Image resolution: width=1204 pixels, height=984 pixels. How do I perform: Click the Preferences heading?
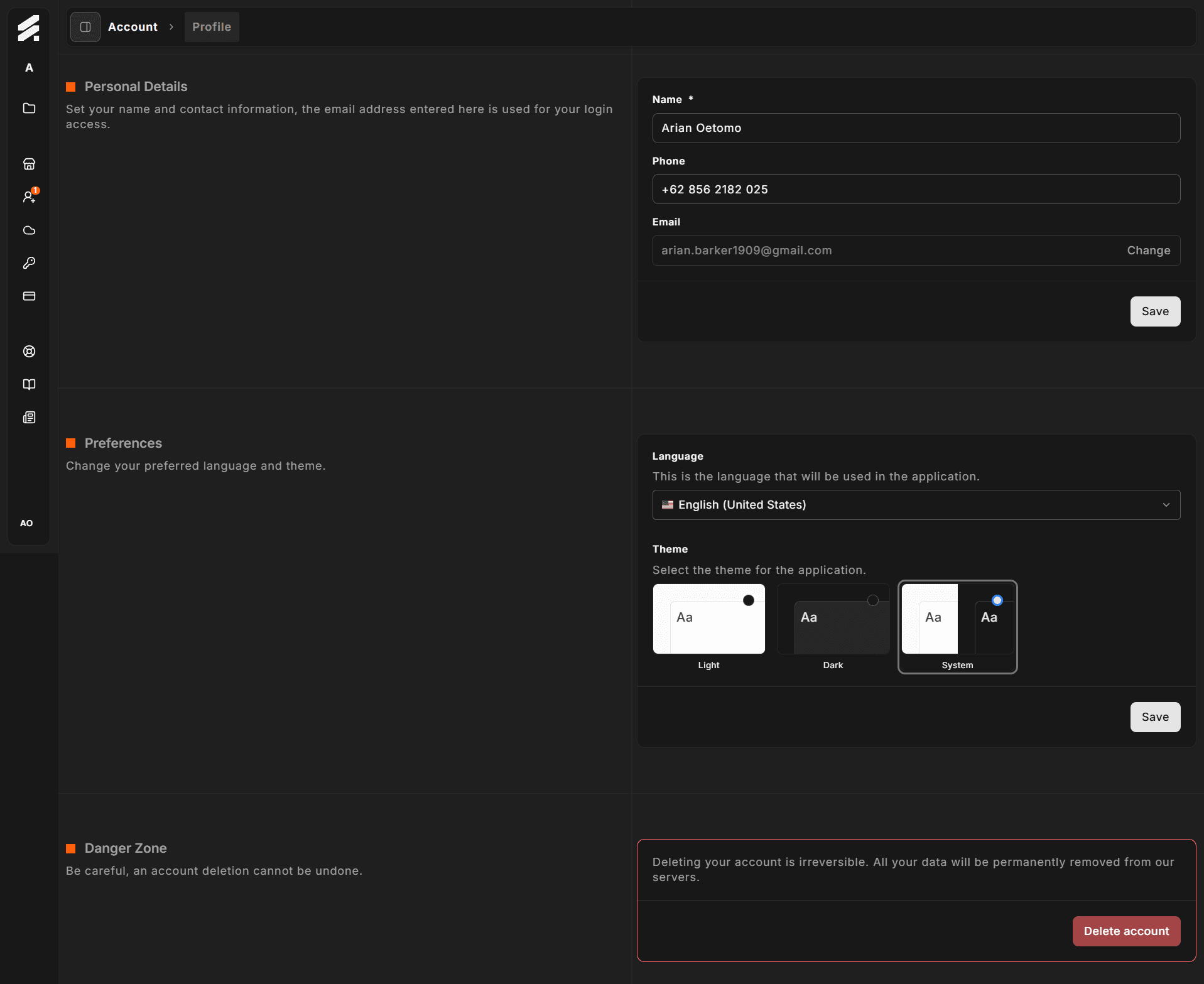click(x=123, y=443)
